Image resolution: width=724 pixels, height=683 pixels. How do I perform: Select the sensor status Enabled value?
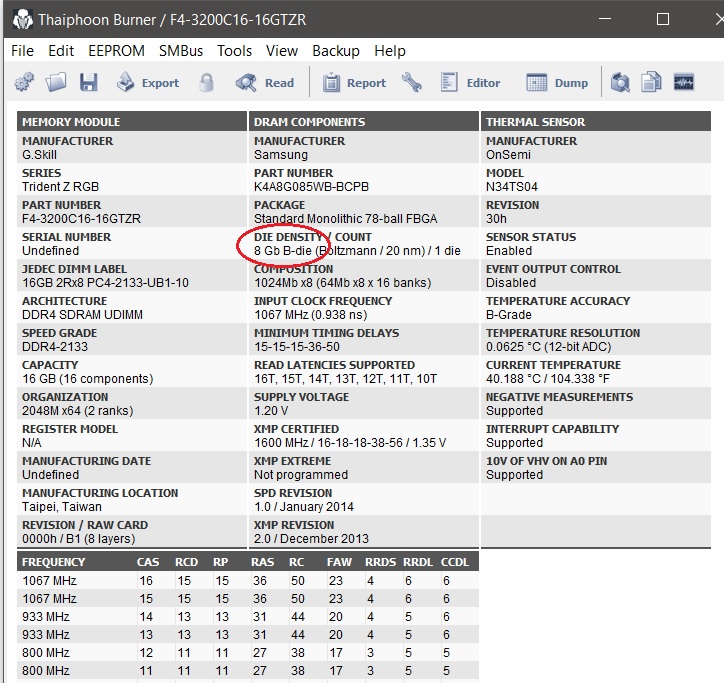pyautogui.click(x=509, y=251)
